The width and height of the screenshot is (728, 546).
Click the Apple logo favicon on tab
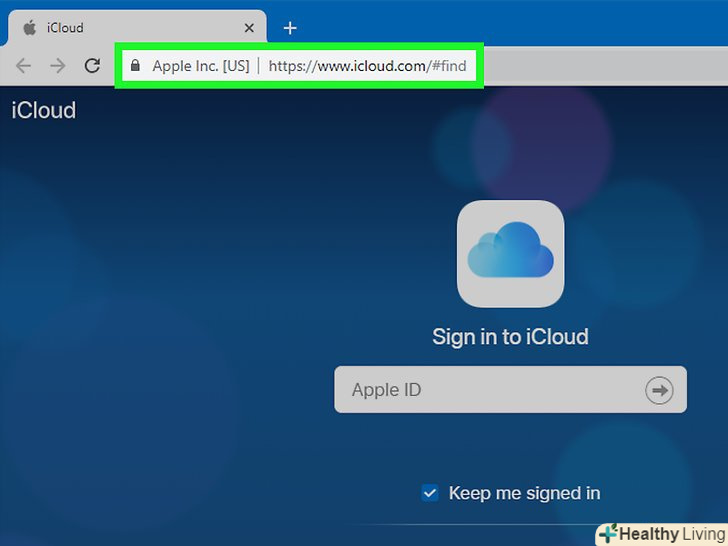point(29,28)
